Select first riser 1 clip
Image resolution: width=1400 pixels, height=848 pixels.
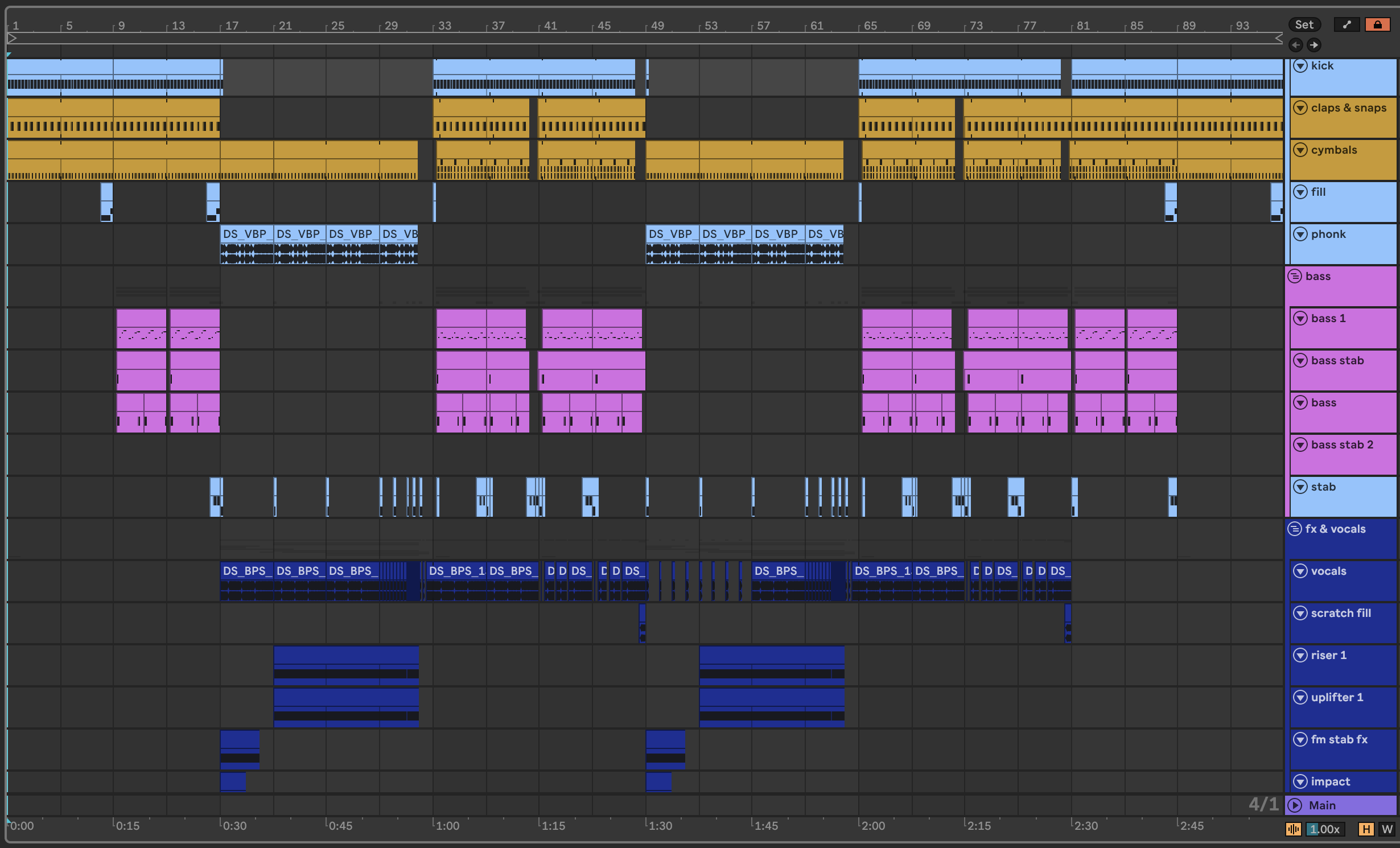click(x=346, y=665)
